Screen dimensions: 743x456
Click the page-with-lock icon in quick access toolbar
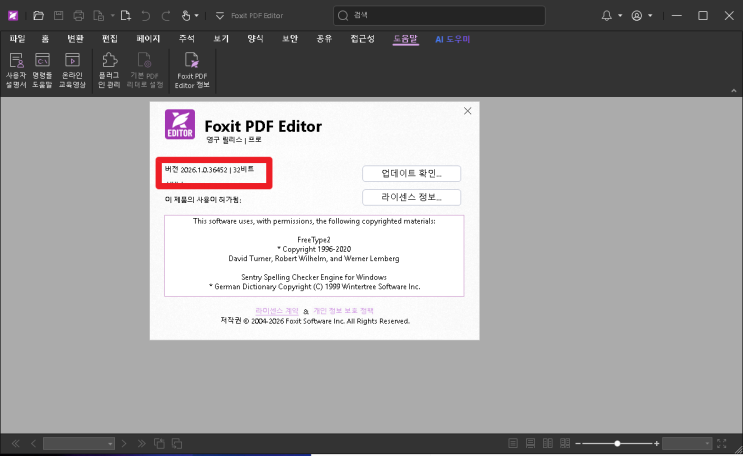(99, 16)
